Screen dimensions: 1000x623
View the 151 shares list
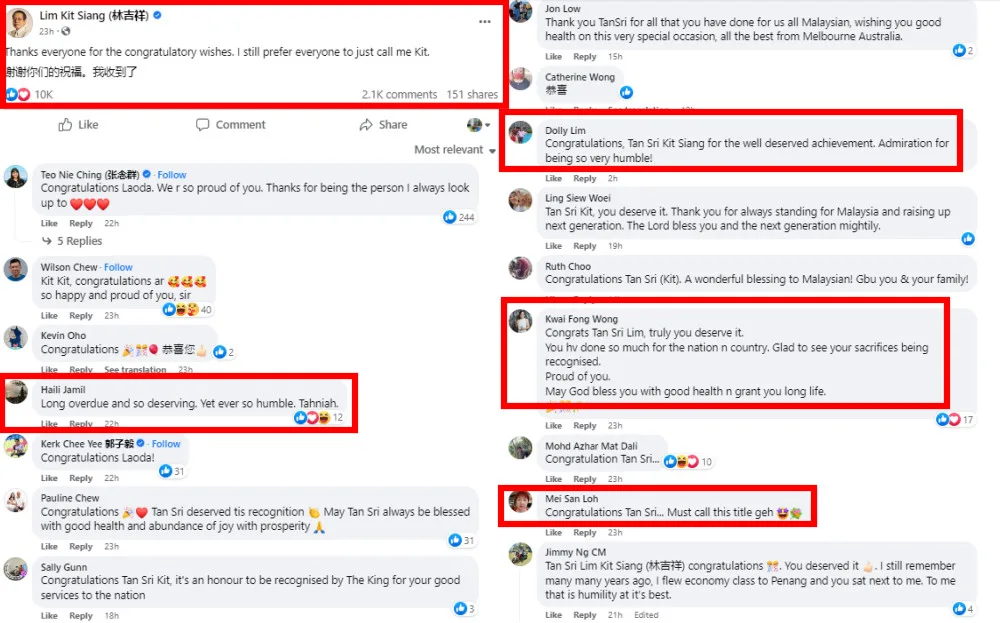[x=472, y=95]
